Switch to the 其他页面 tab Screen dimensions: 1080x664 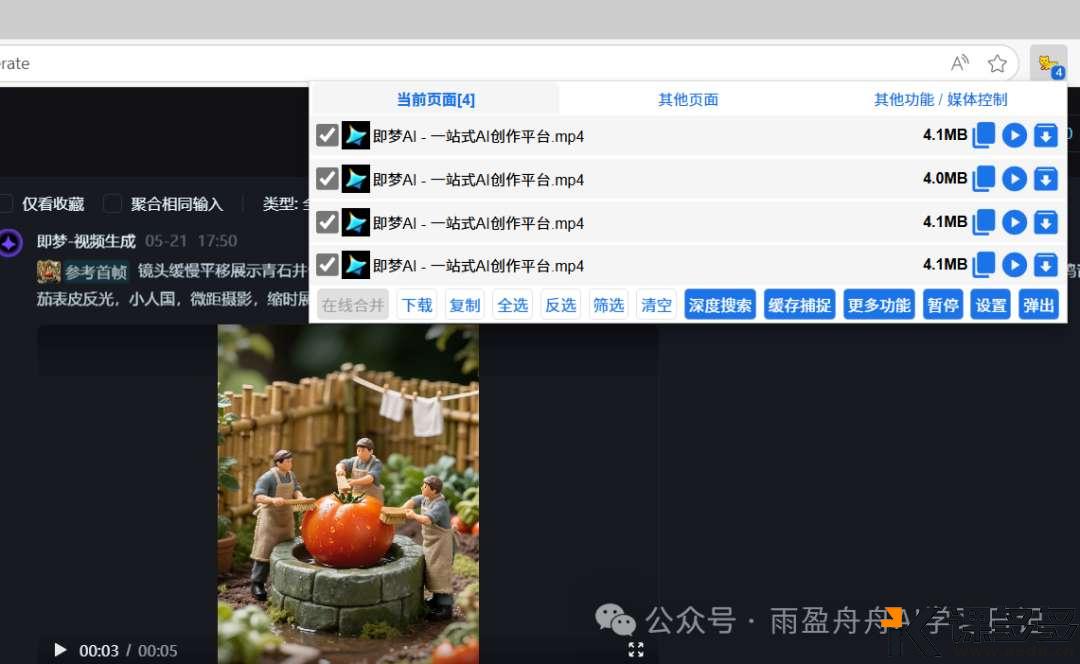tap(688, 100)
